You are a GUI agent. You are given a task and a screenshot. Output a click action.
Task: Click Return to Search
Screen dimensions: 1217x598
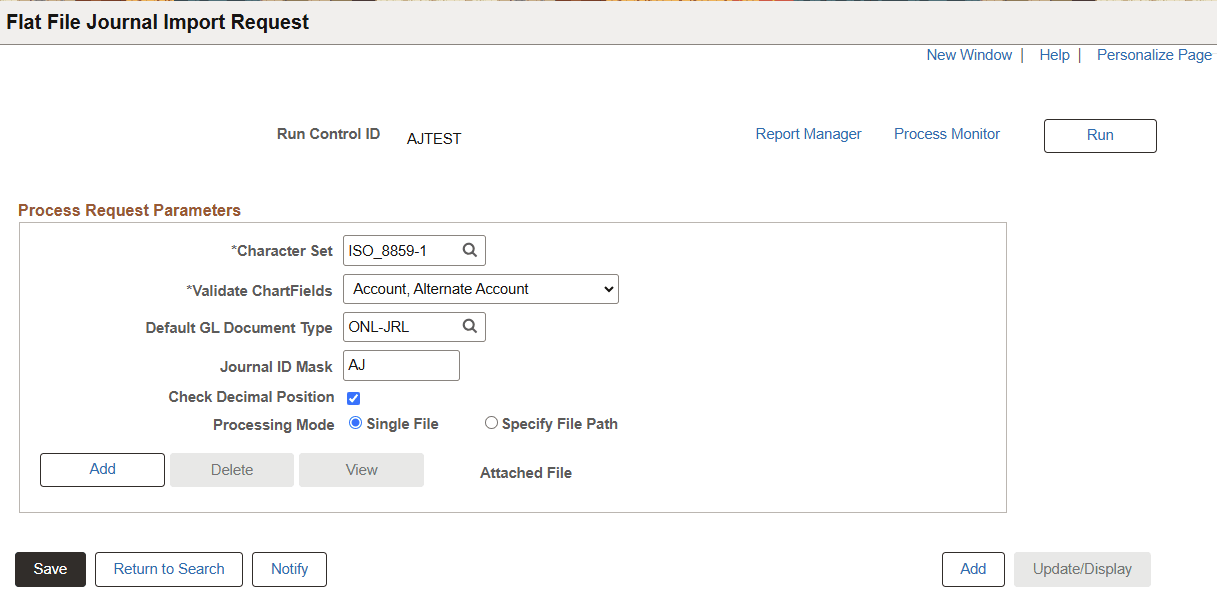click(168, 569)
